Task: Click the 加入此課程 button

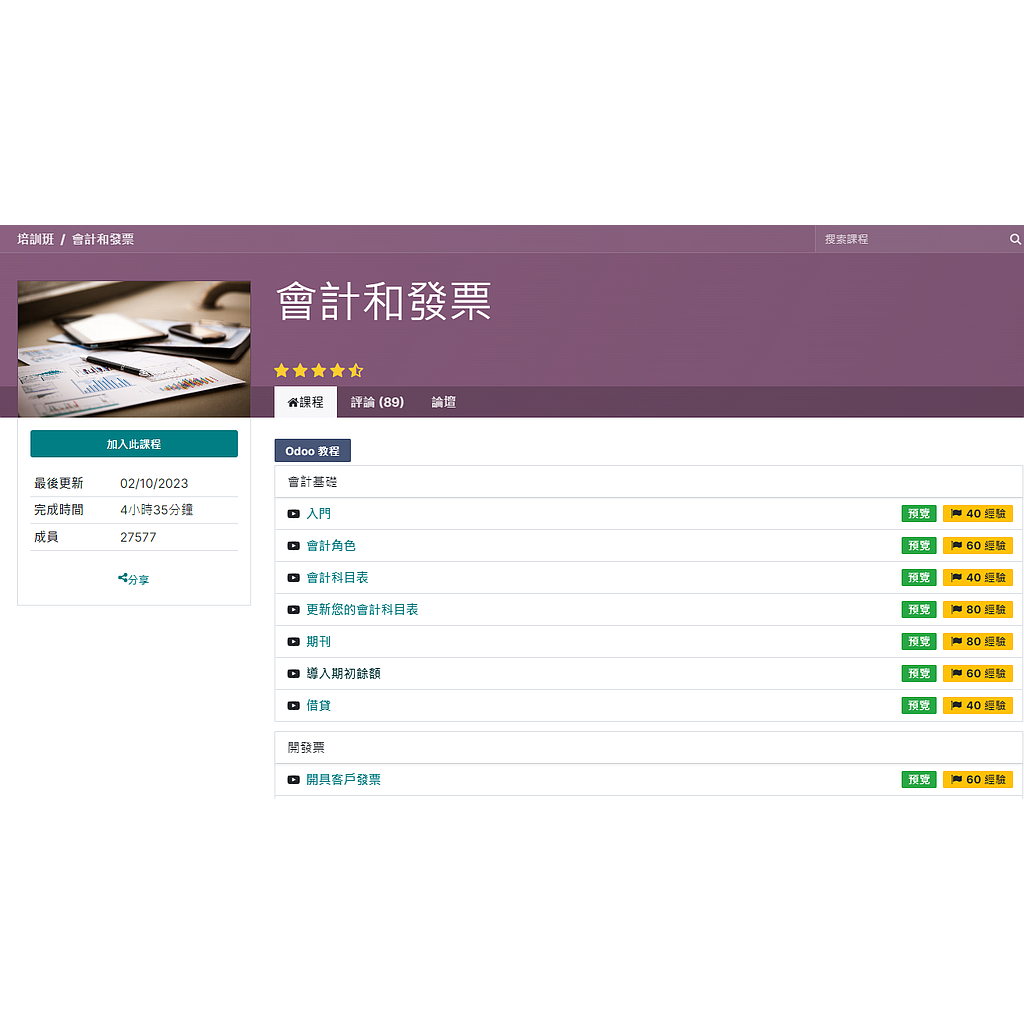Action: (134, 444)
